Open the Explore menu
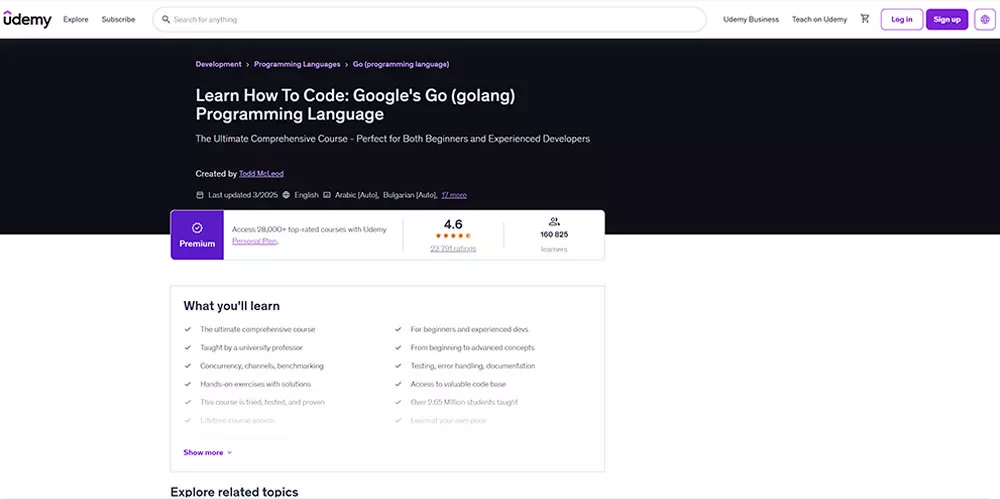The image size is (1000, 499). pos(76,19)
